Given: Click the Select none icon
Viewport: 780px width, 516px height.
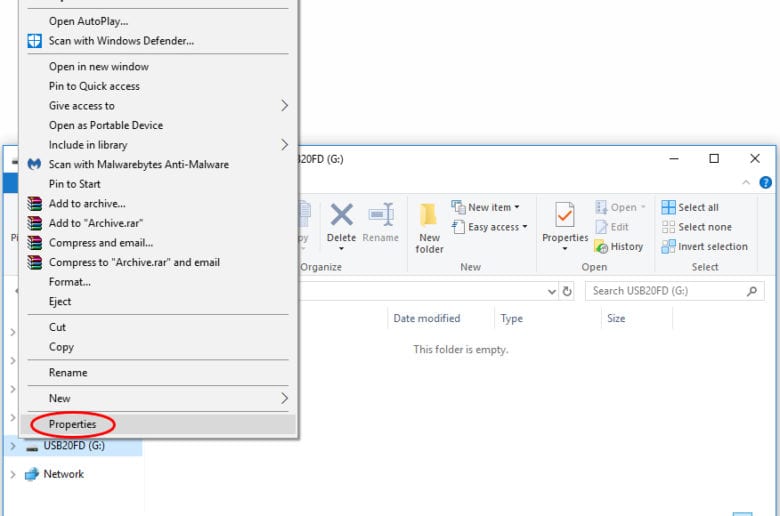Looking at the screenshot, I should 669,227.
